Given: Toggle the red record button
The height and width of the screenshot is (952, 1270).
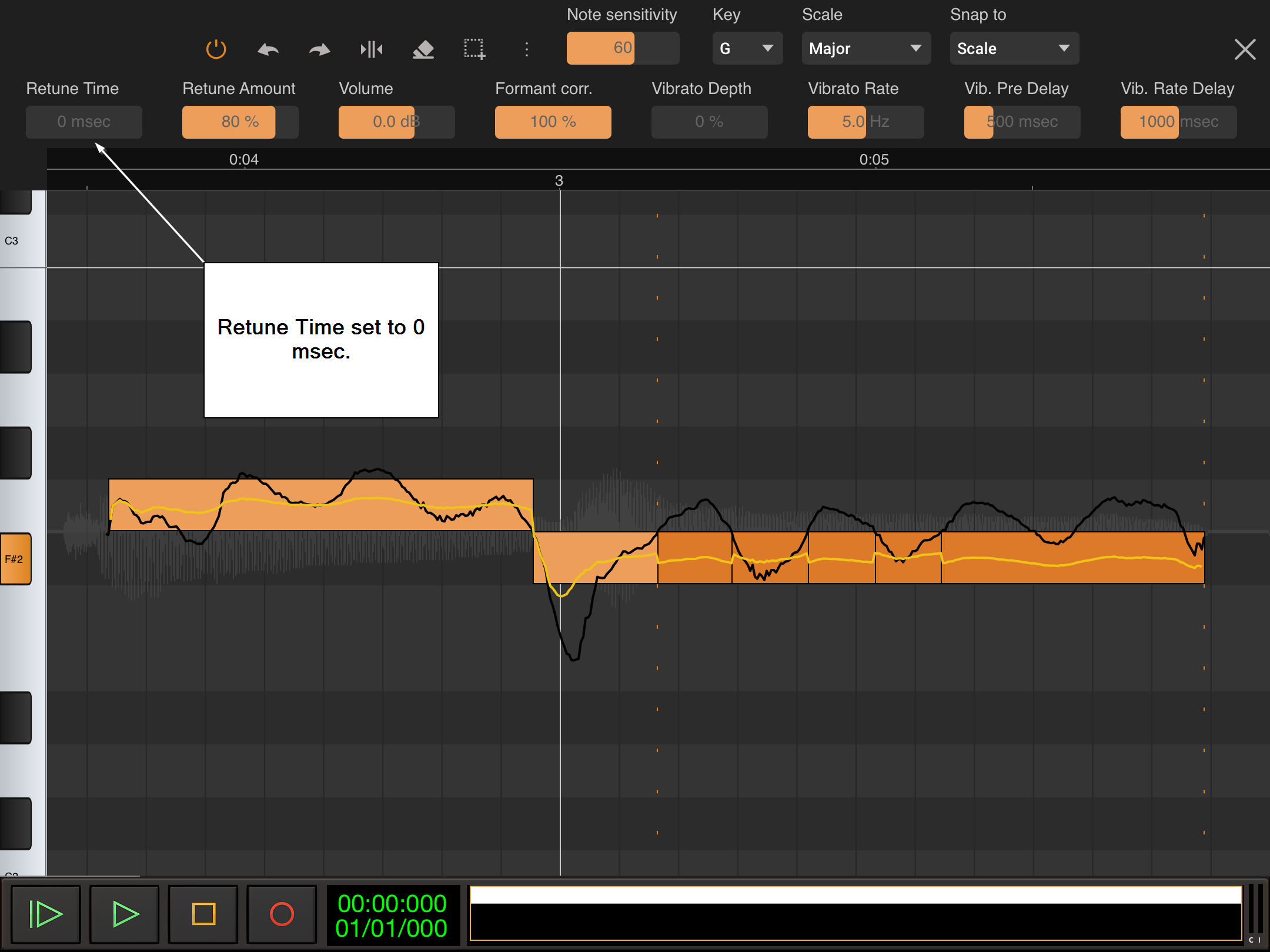Looking at the screenshot, I should [282, 914].
